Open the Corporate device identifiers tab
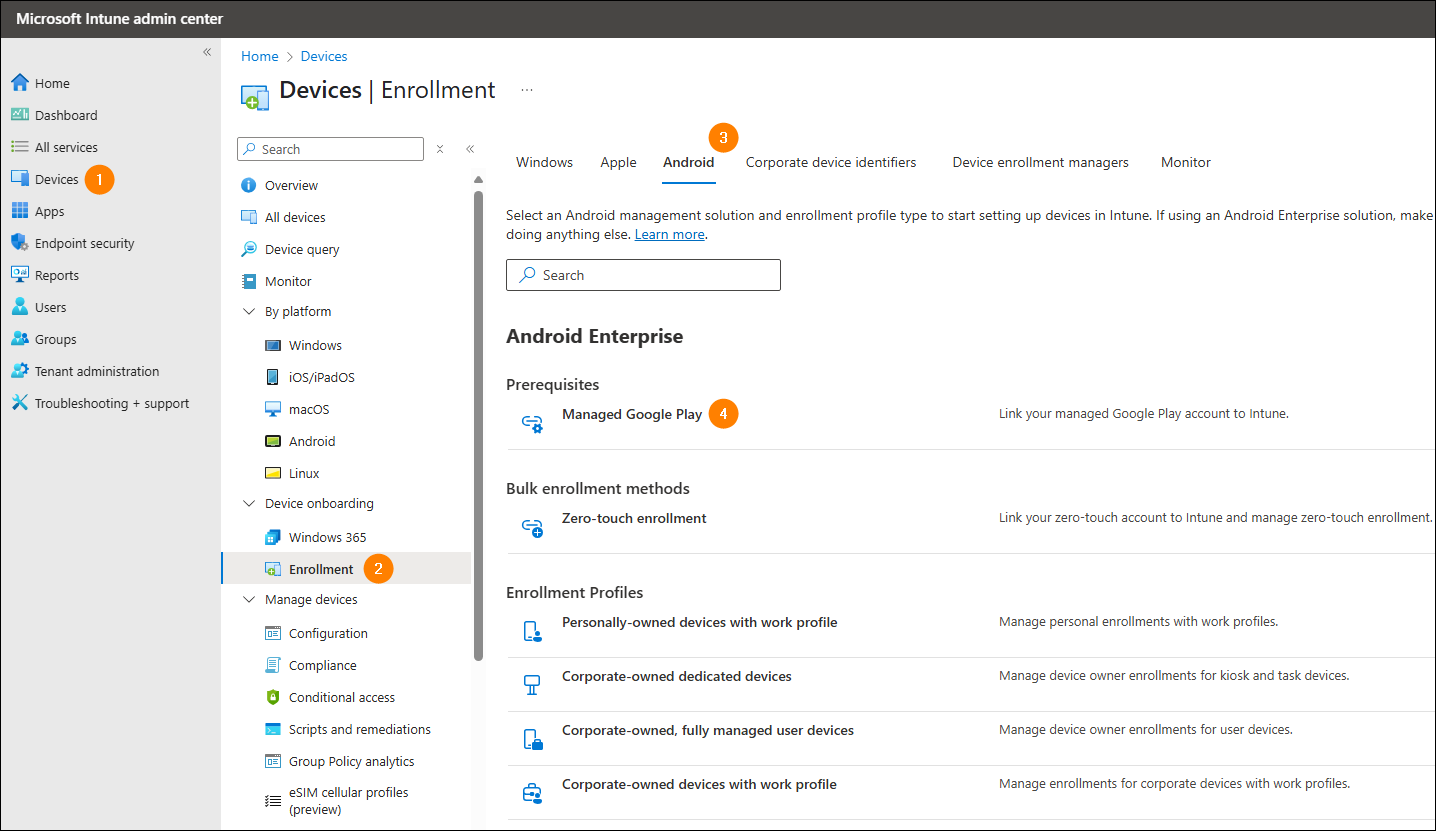Image resolution: width=1436 pixels, height=831 pixels. coord(830,162)
